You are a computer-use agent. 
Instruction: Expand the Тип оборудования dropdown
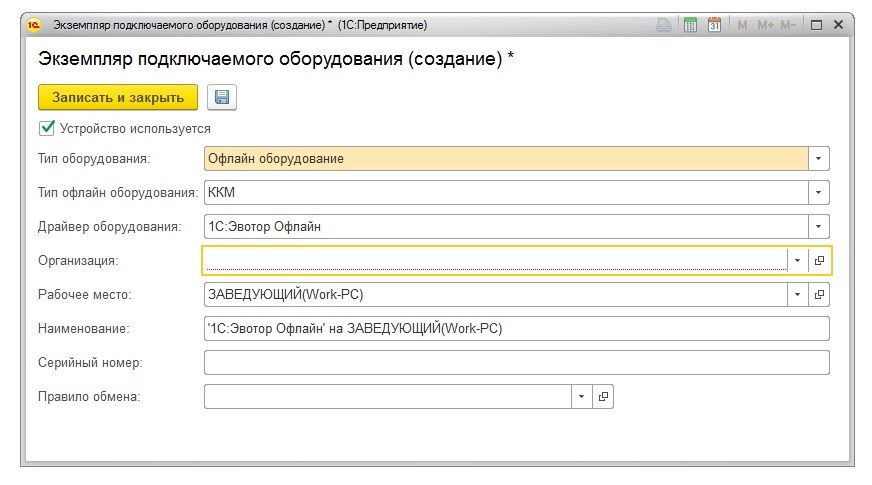point(819,159)
